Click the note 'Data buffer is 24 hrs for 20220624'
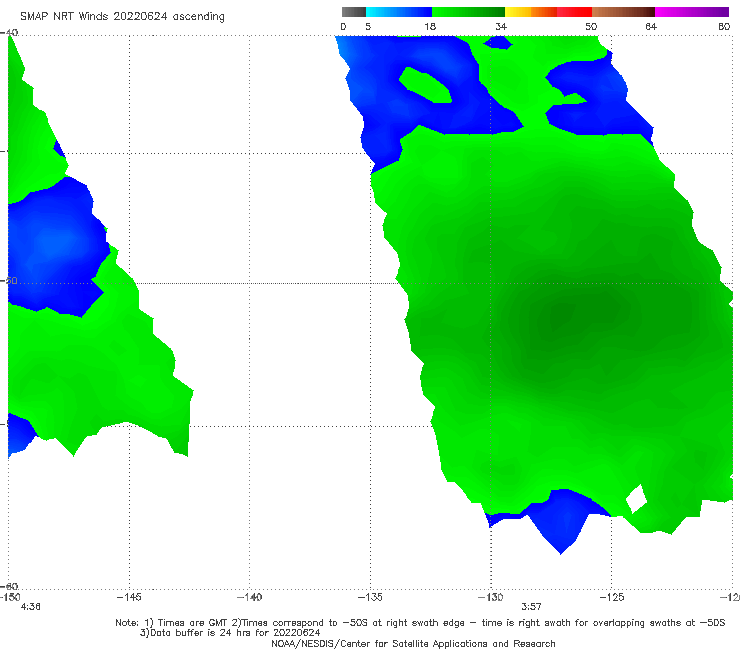 (x=230, y=633)
